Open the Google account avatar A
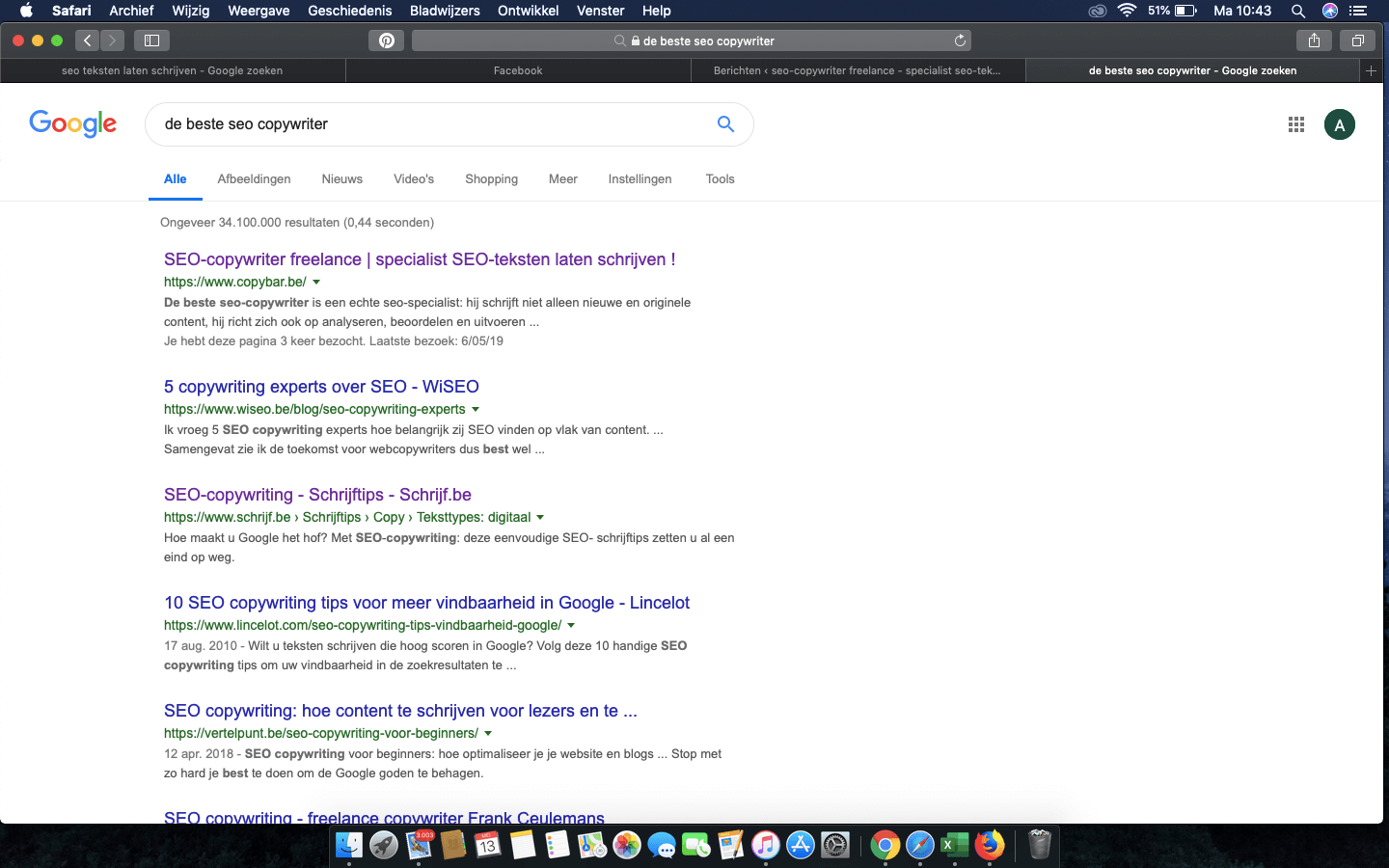Screen dimensions: 1389x868 pyautogui.click(x=1339, y=124)
